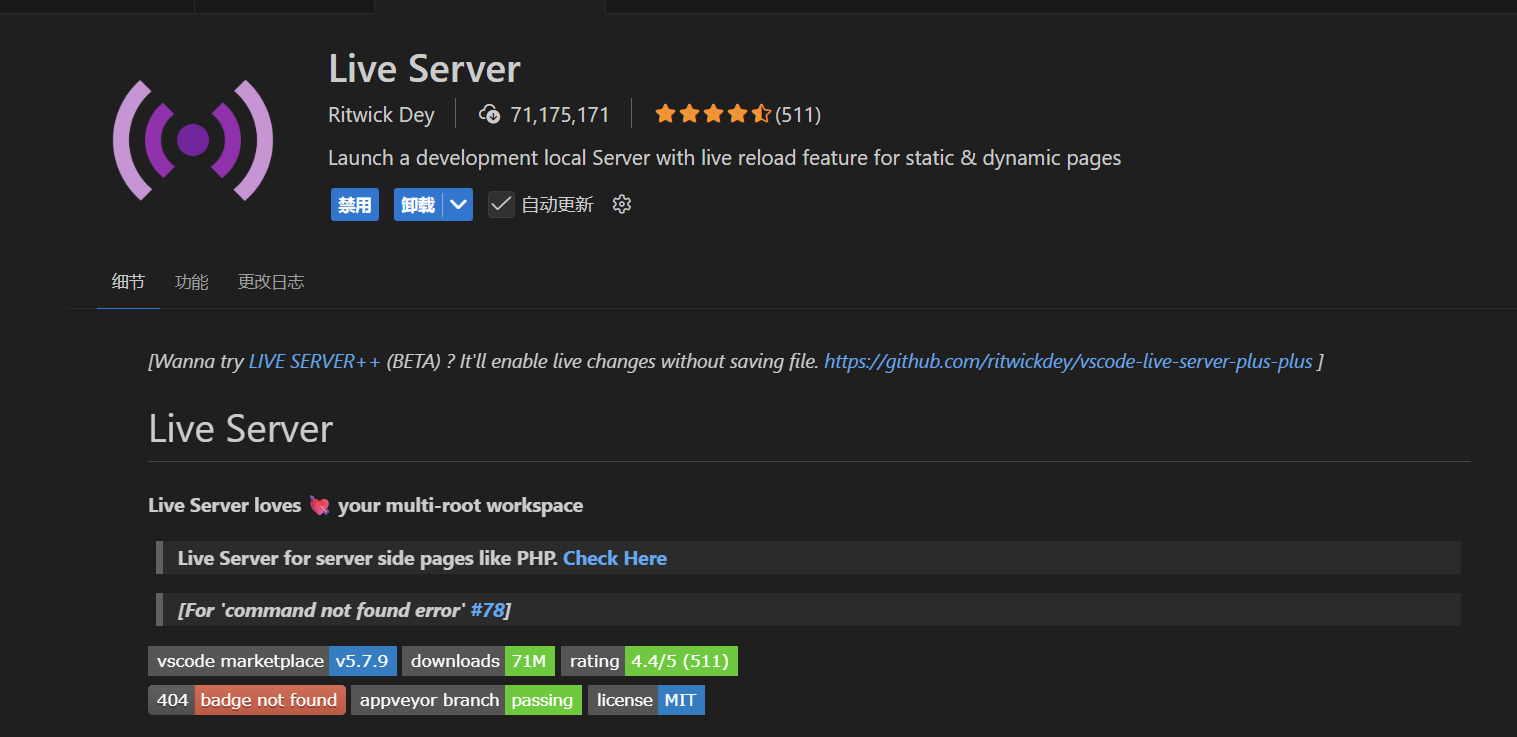Click the appveyor branch passing badge
Viewport: 1517px width, 737px height.
(x=466, y=700)
